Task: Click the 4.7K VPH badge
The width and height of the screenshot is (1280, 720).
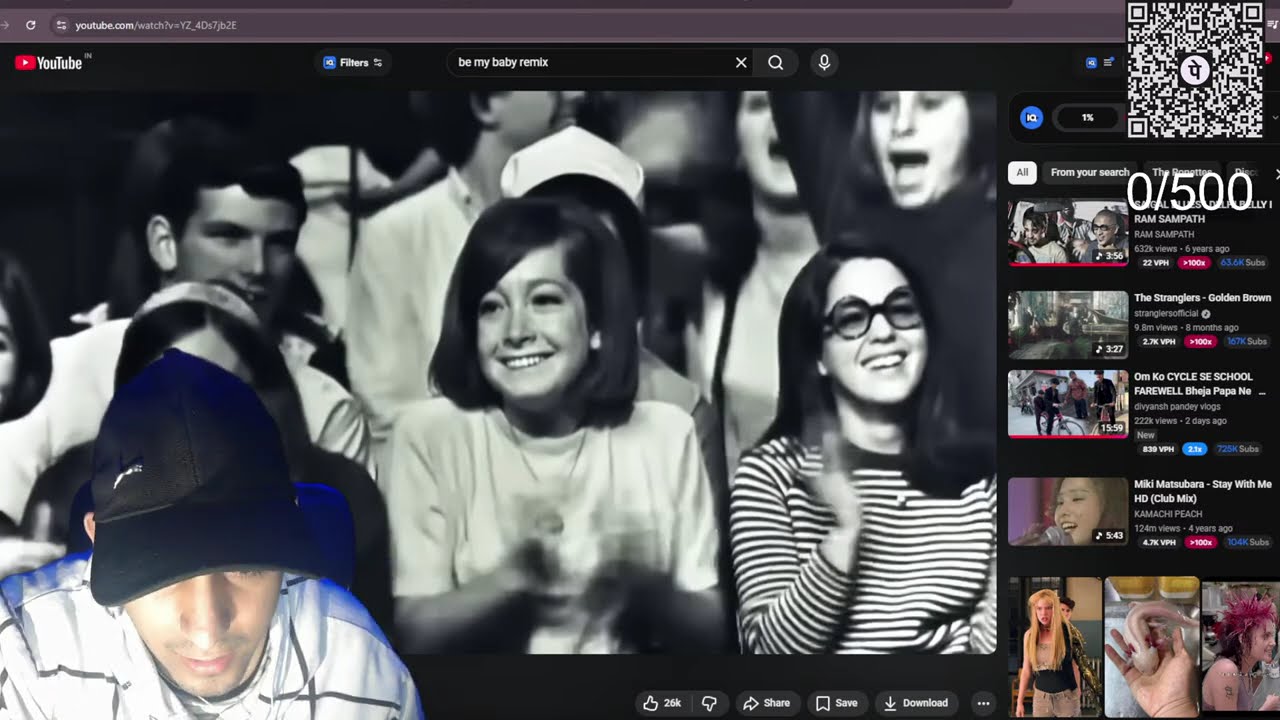Action: click(x=1158, y=542)
